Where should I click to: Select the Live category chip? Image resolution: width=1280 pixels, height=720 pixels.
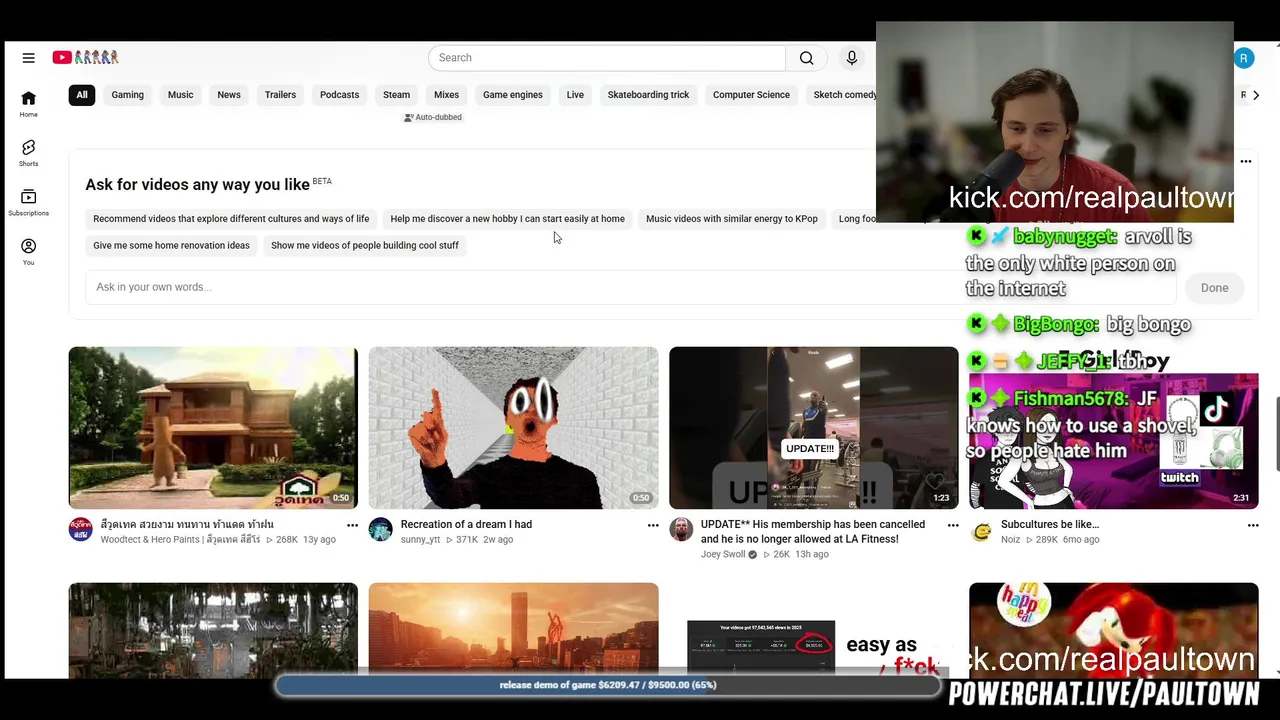(x=575, y=95)
